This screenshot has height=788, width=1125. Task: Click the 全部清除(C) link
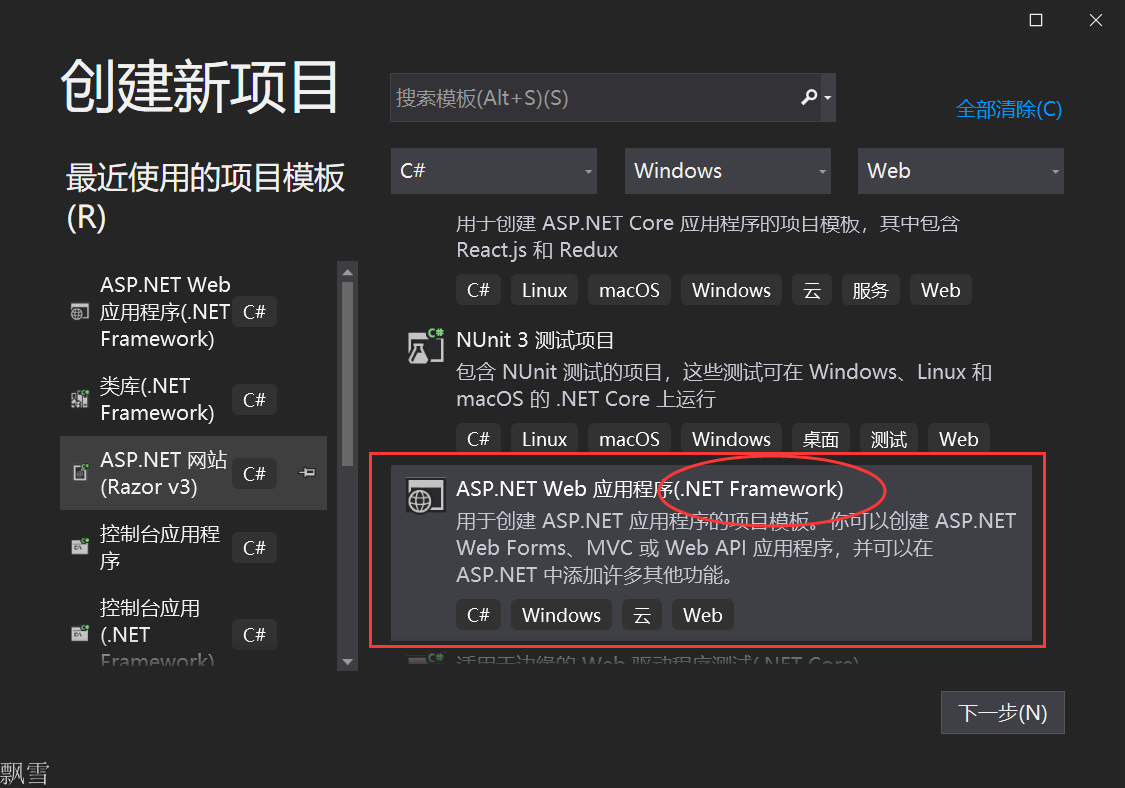pos(1008,109)
